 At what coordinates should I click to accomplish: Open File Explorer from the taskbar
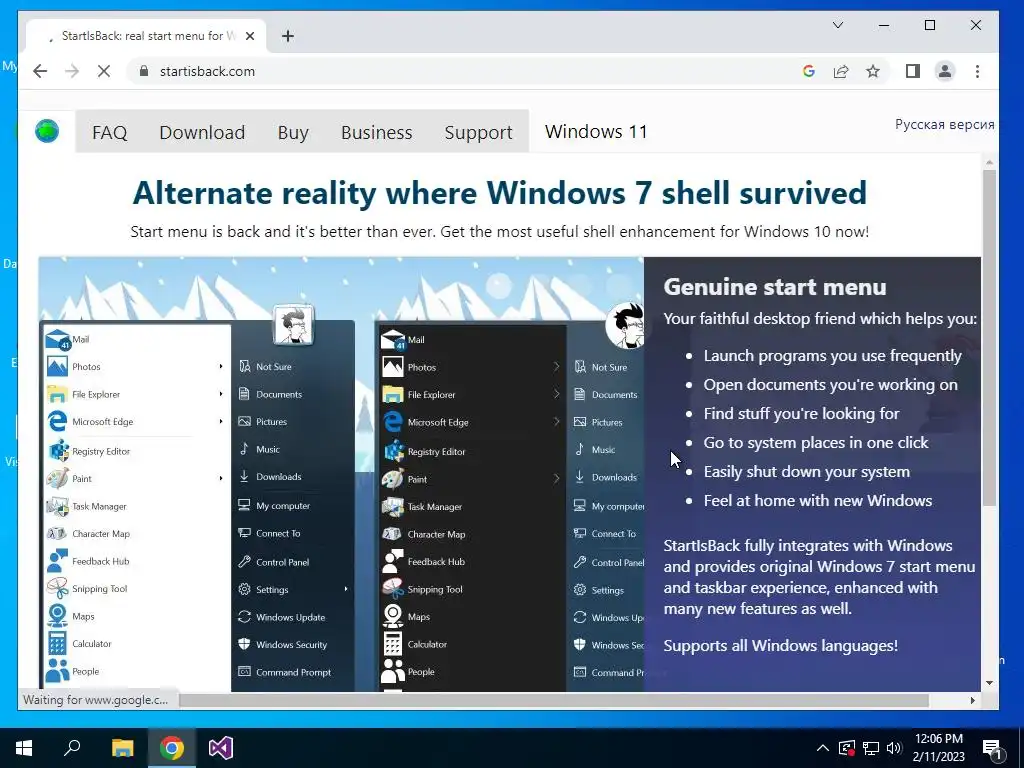coord(122,748)
